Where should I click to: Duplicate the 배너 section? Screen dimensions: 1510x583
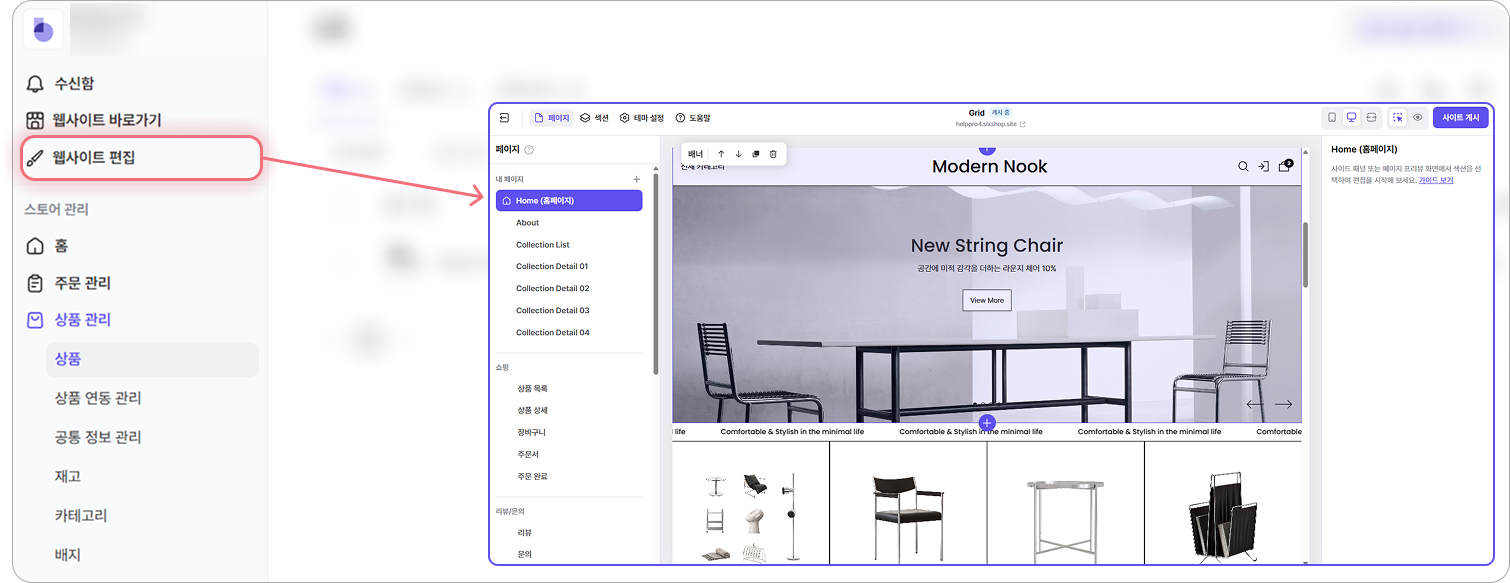[756, 154]
